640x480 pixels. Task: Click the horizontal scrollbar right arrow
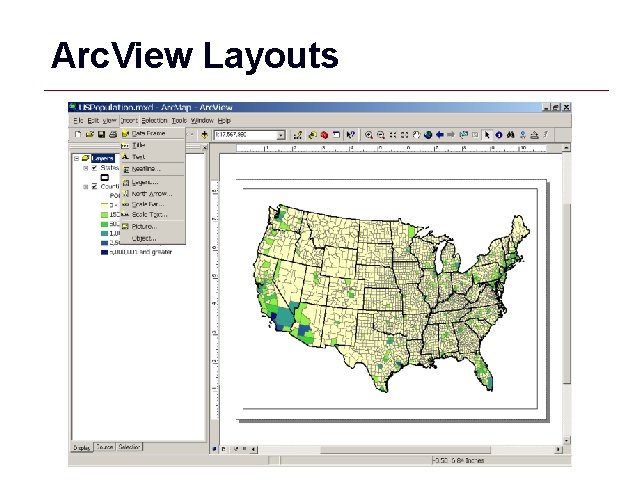[558, 449]
